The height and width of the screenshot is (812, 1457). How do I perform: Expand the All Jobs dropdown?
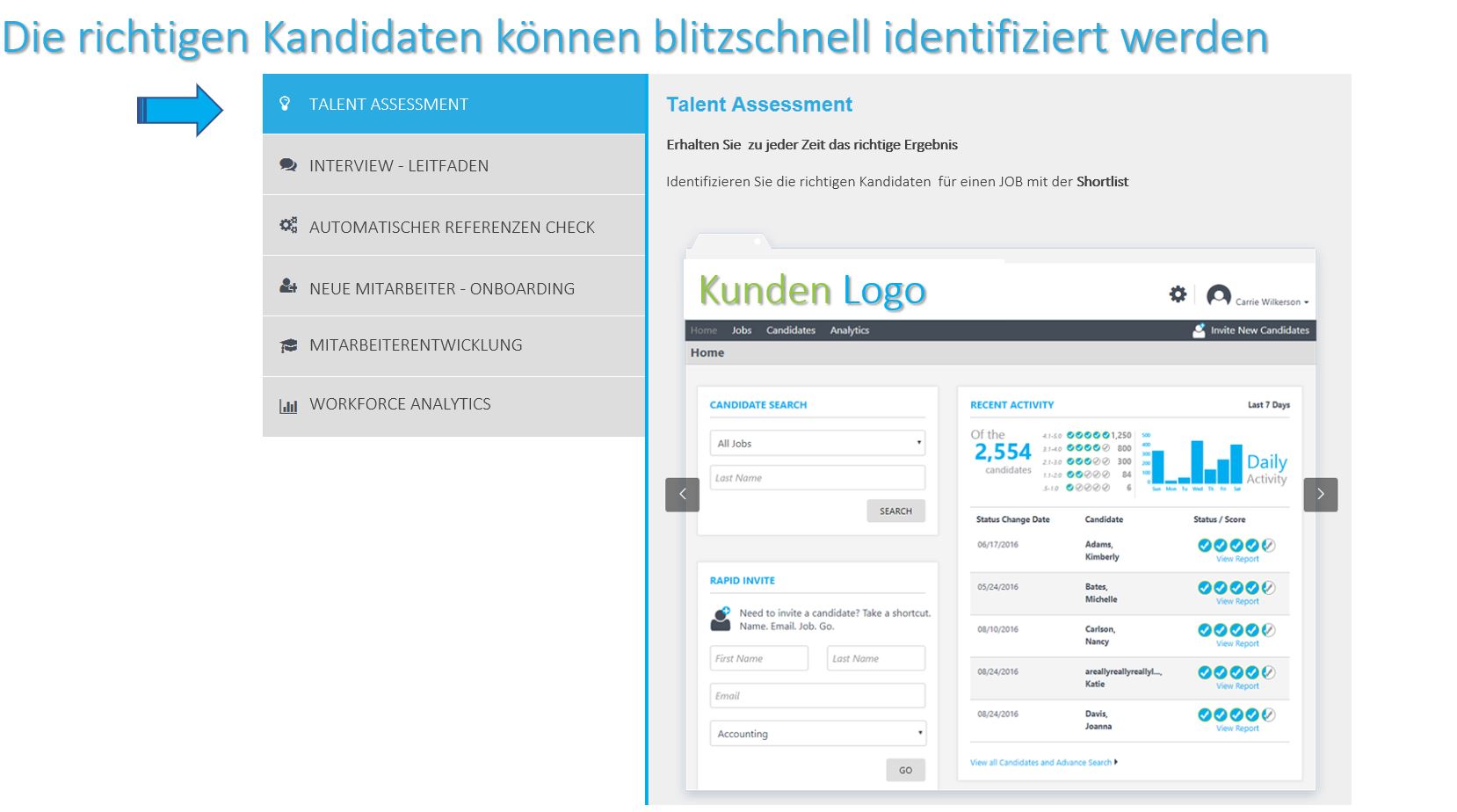[817, 443]
